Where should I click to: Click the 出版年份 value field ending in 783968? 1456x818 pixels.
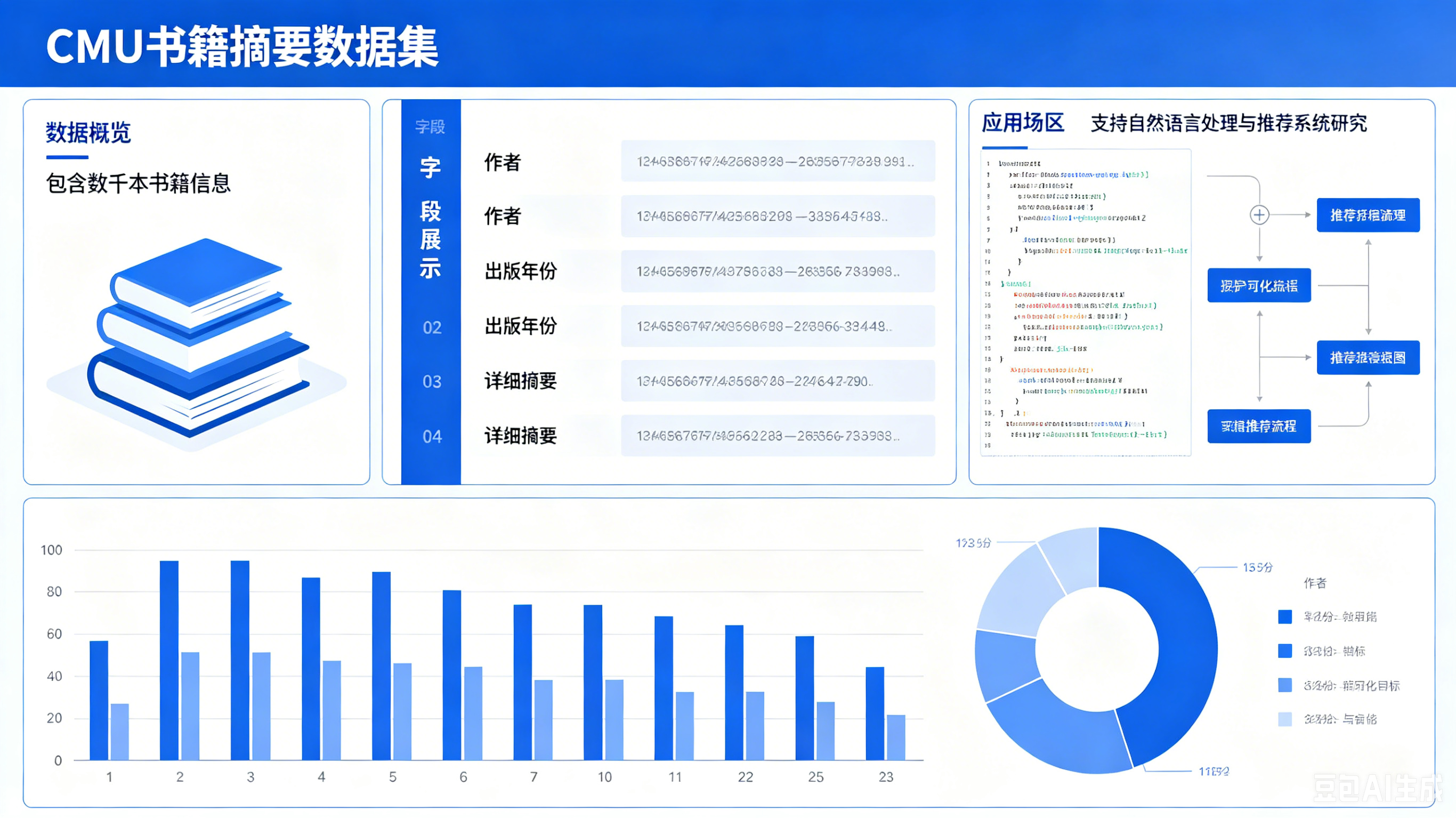pos(778,271)
